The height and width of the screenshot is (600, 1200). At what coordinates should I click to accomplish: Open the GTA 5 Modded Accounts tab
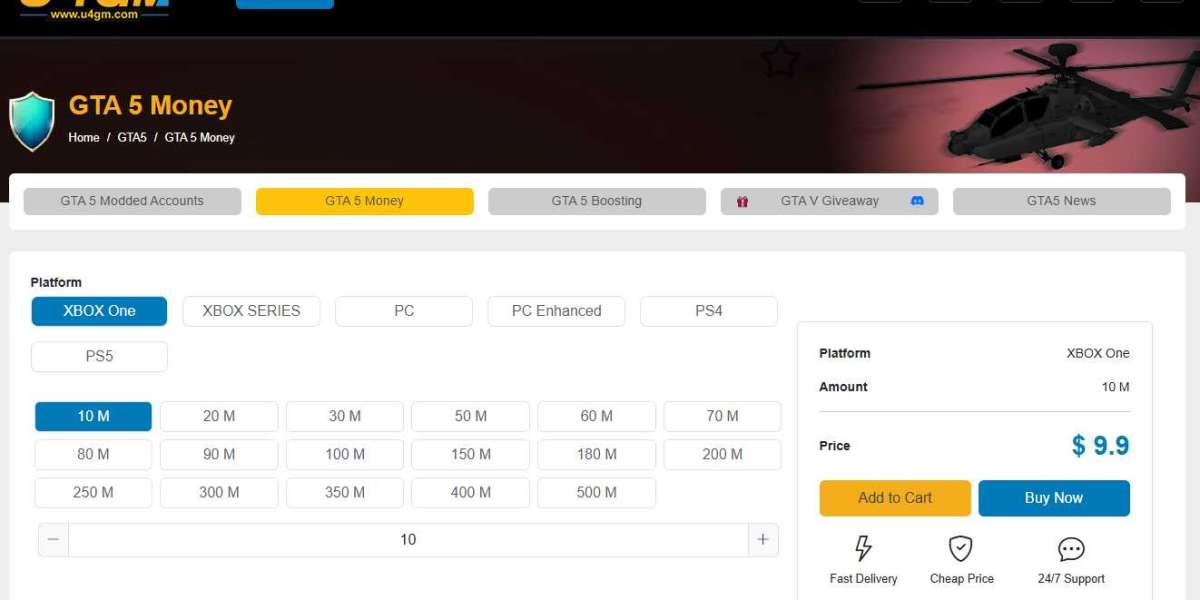click(132, 201)
